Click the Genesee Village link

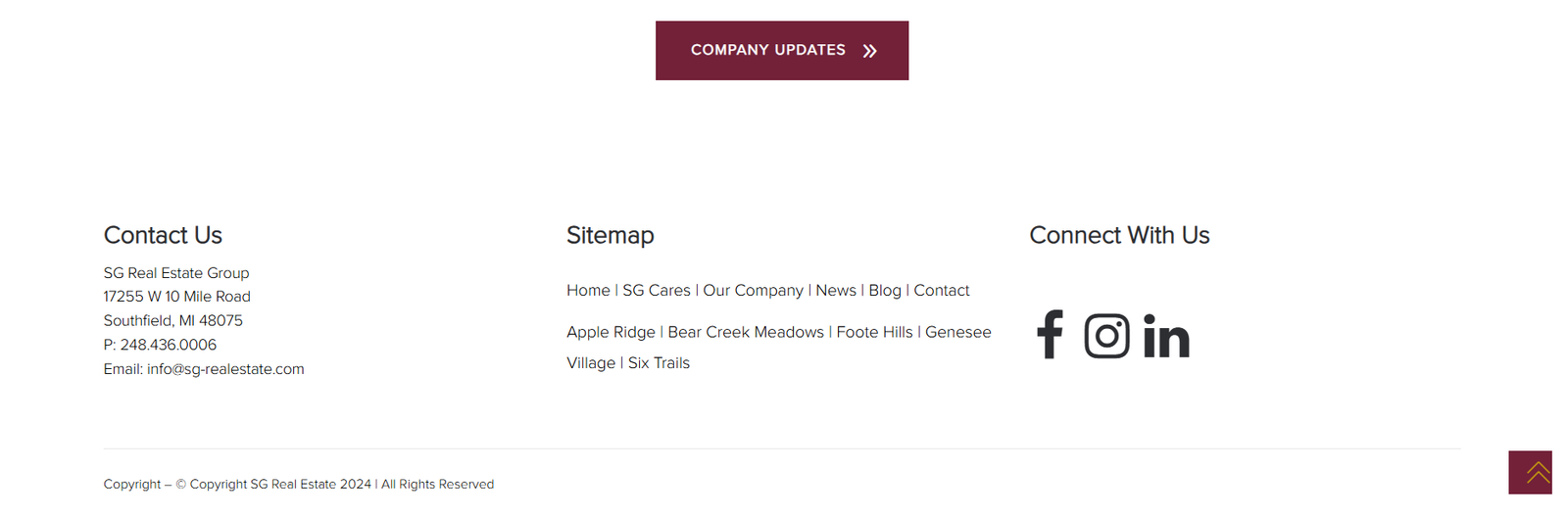point(957,333)
